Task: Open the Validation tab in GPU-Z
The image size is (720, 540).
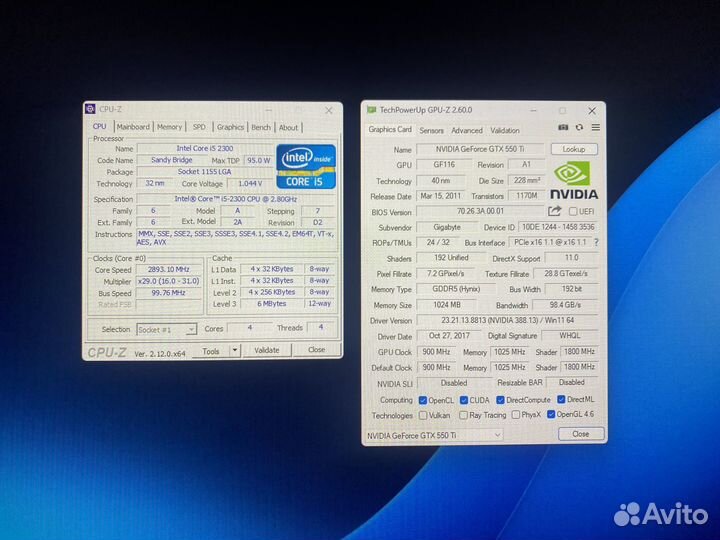Action: click(505, 130)
